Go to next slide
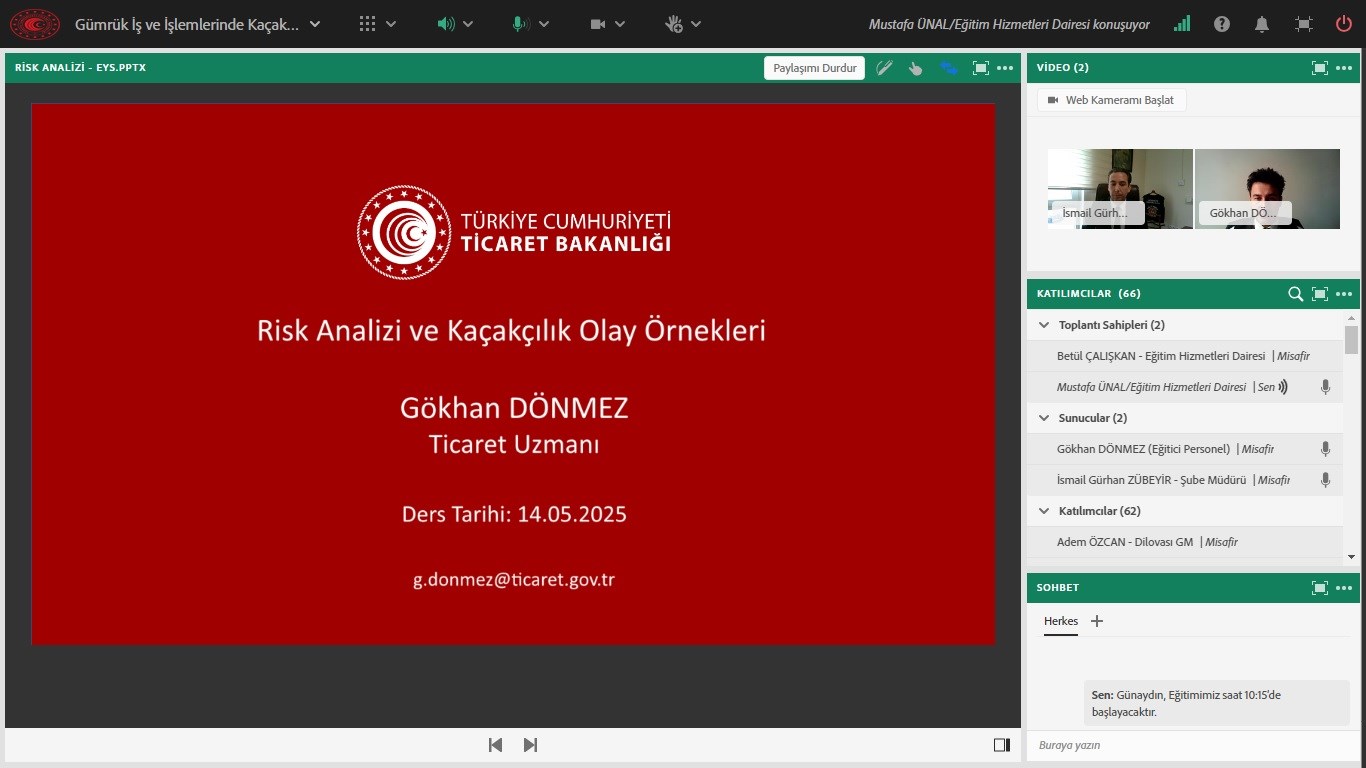Screen dimensions: 1366x768 (x=531, y=745)
